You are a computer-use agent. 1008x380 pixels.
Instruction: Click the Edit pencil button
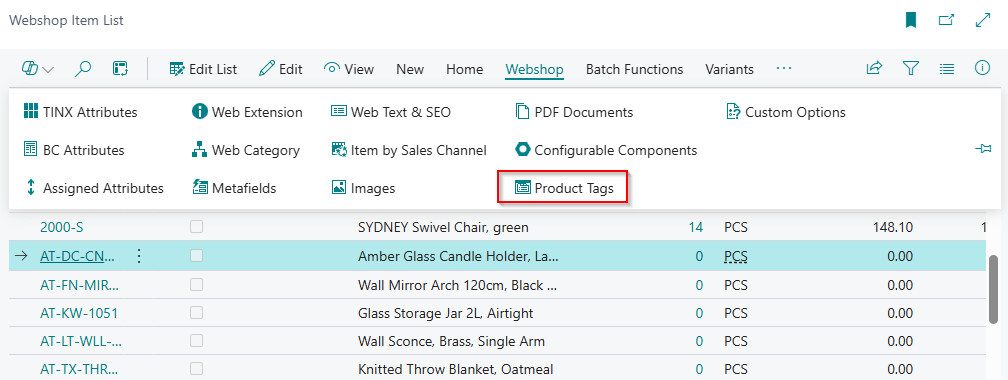point(281,69)
